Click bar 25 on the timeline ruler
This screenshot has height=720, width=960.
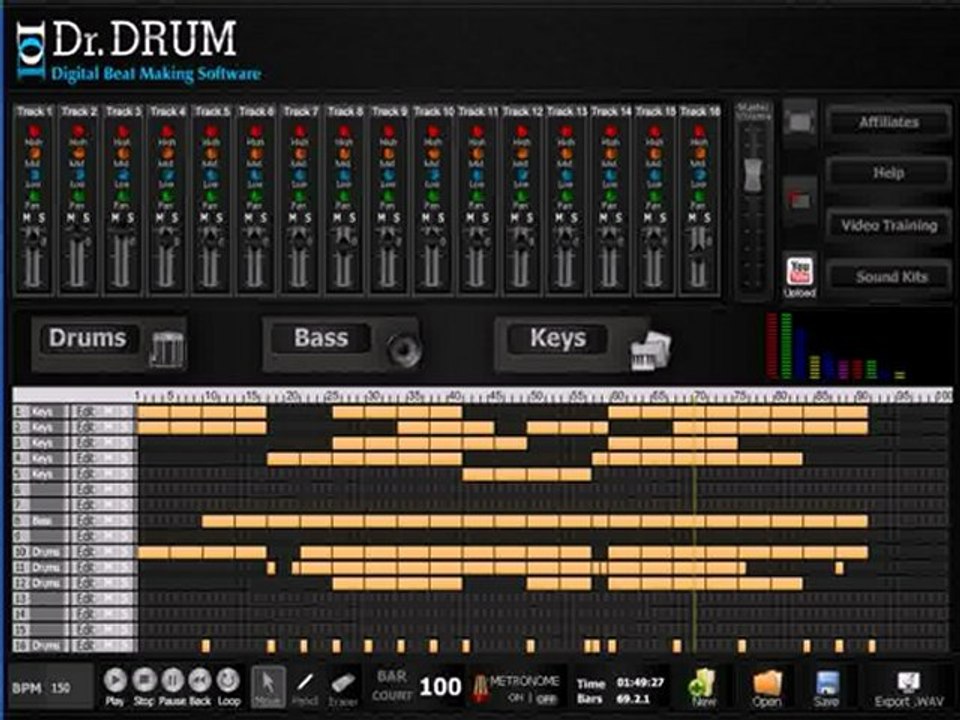click(x=333, y=396)
